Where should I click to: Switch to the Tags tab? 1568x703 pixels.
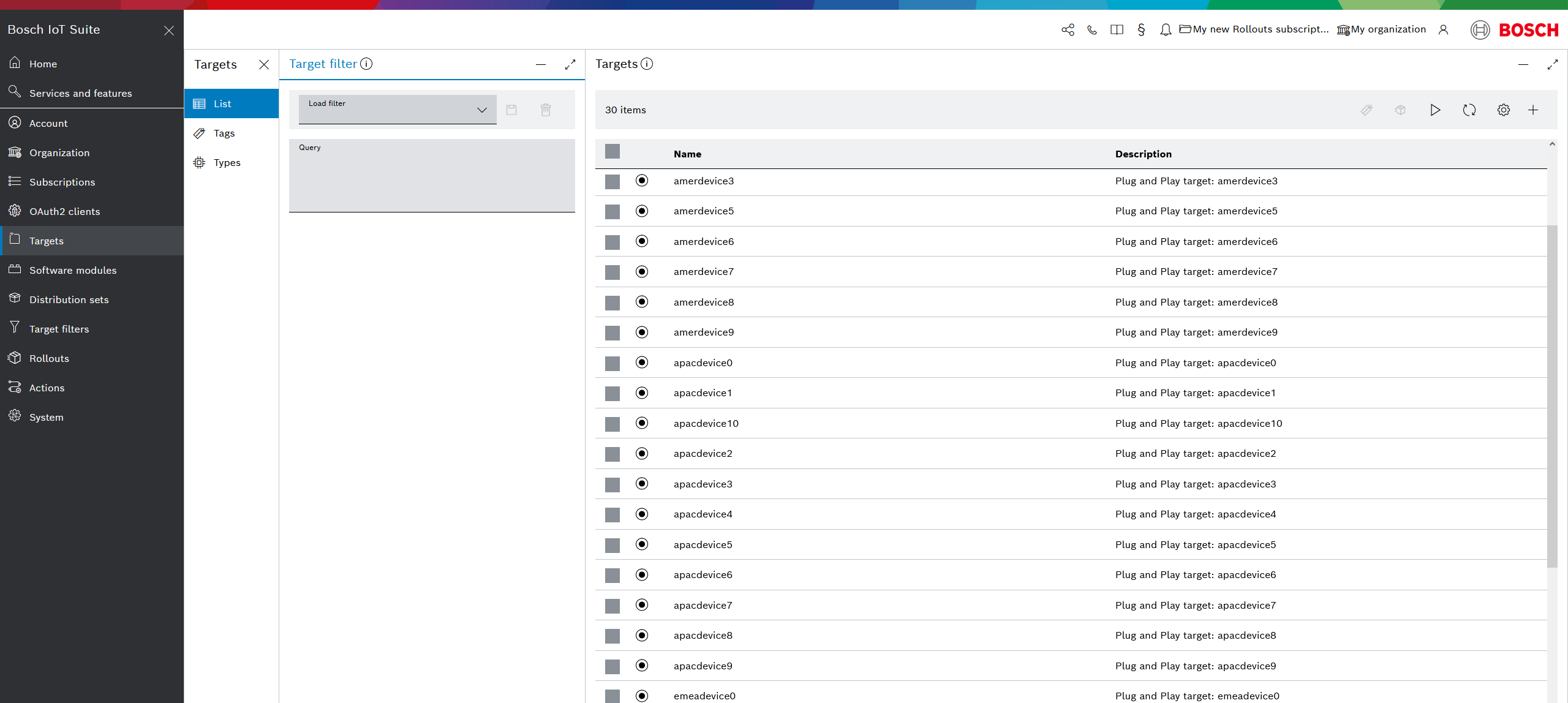pos(224,133)
